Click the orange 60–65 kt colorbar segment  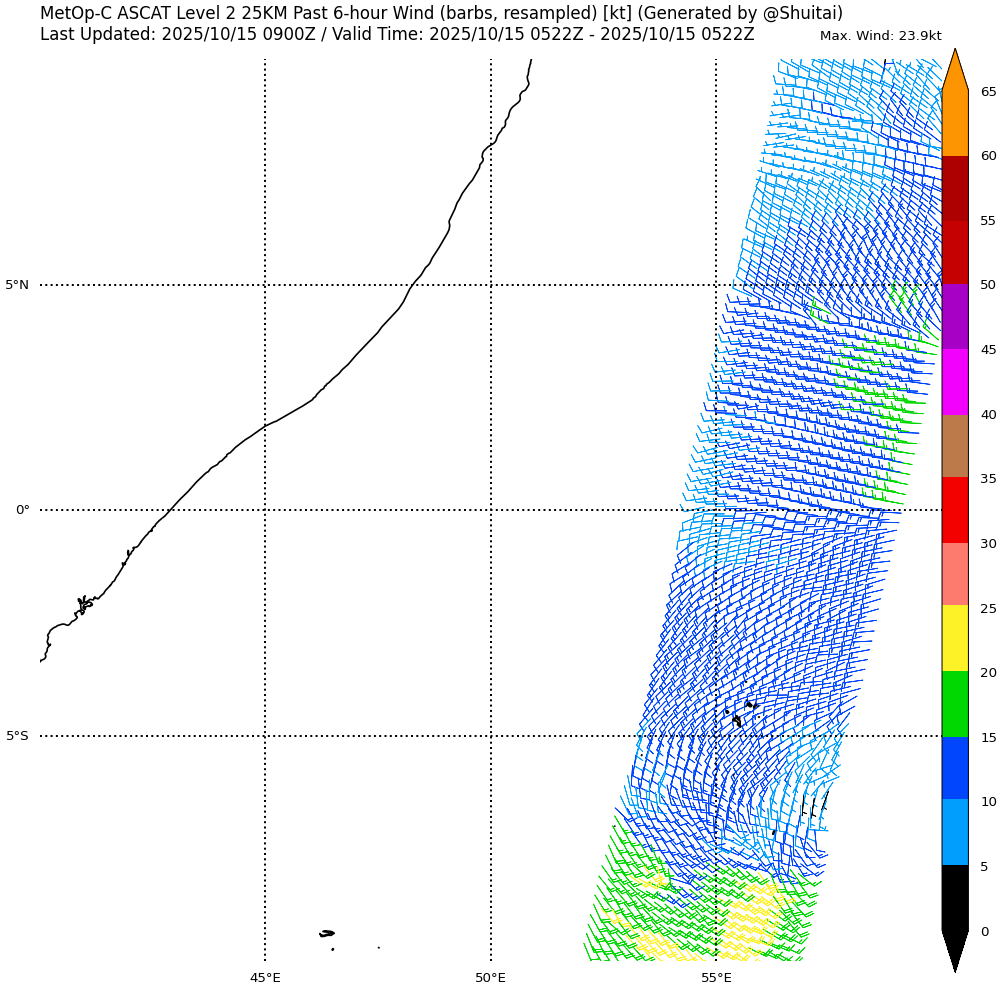[x=955, y=123]
